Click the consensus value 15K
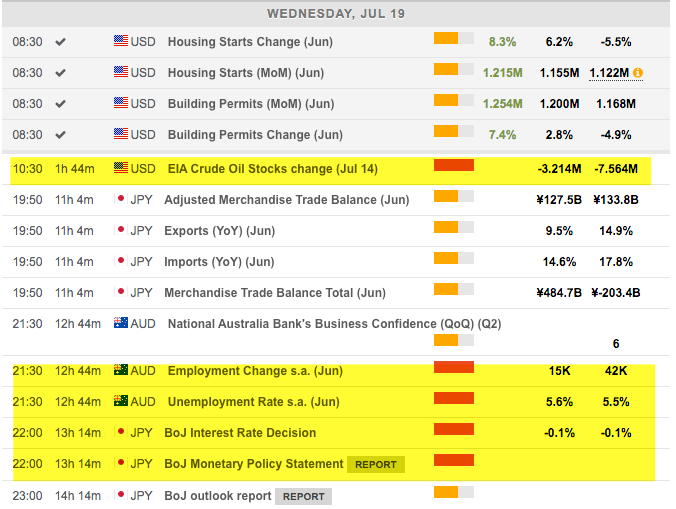The height and width of the screenshot is (509, 676). [x=559, y=371]
